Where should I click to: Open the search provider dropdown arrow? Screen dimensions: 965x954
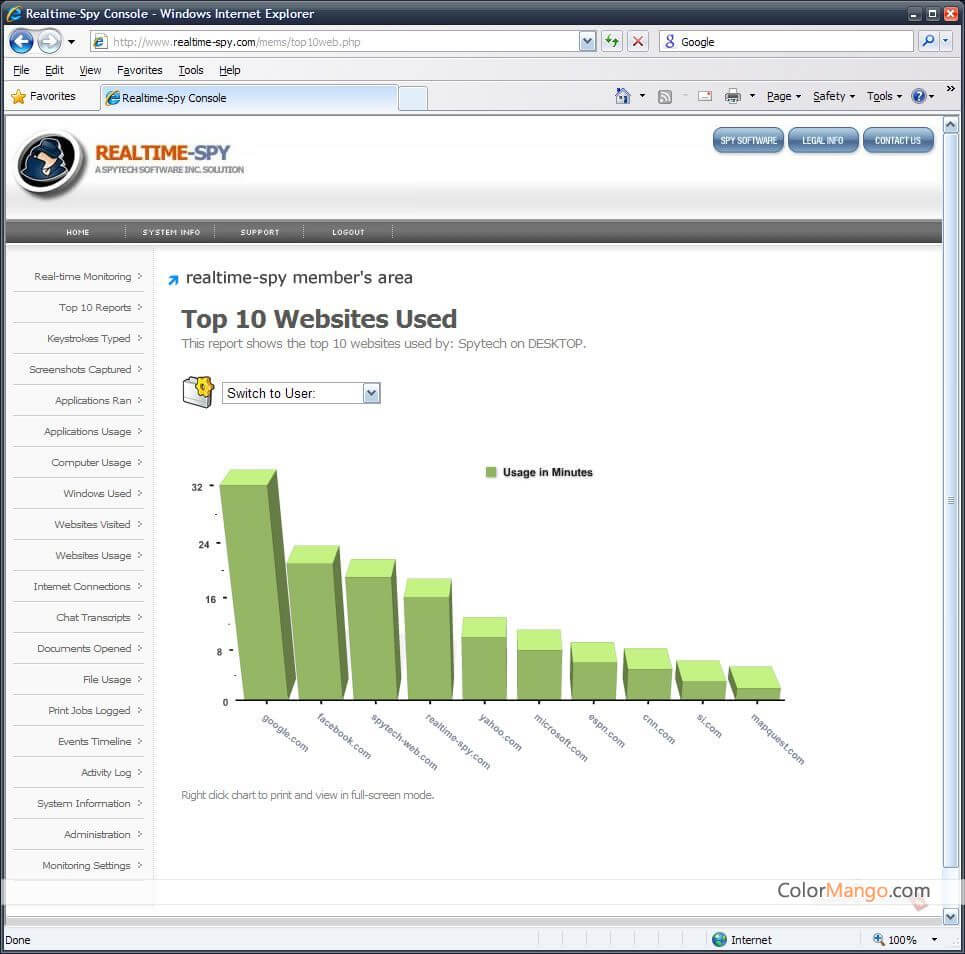coord(946,41)
